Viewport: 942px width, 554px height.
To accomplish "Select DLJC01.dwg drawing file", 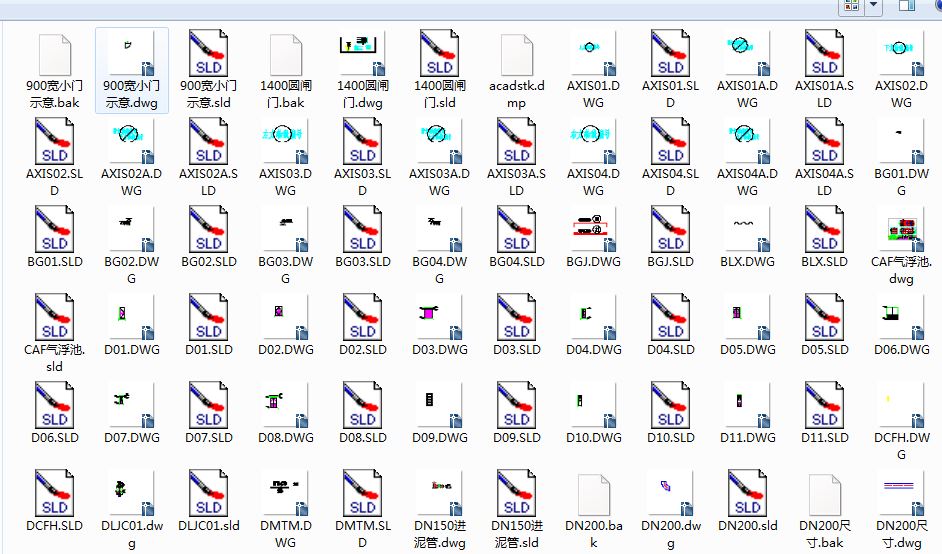I will tap(132, 494).
